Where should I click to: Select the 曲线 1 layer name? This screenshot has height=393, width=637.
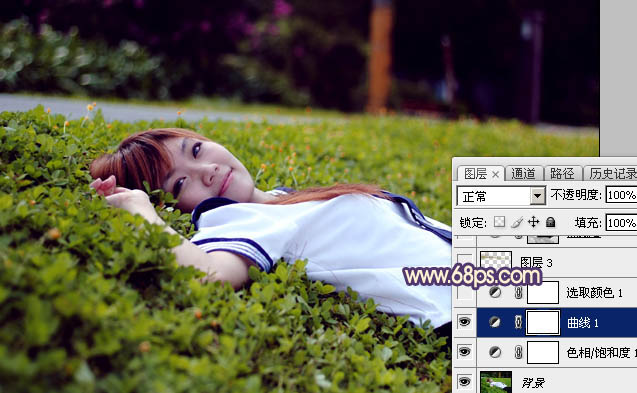[x=583, y=323]
